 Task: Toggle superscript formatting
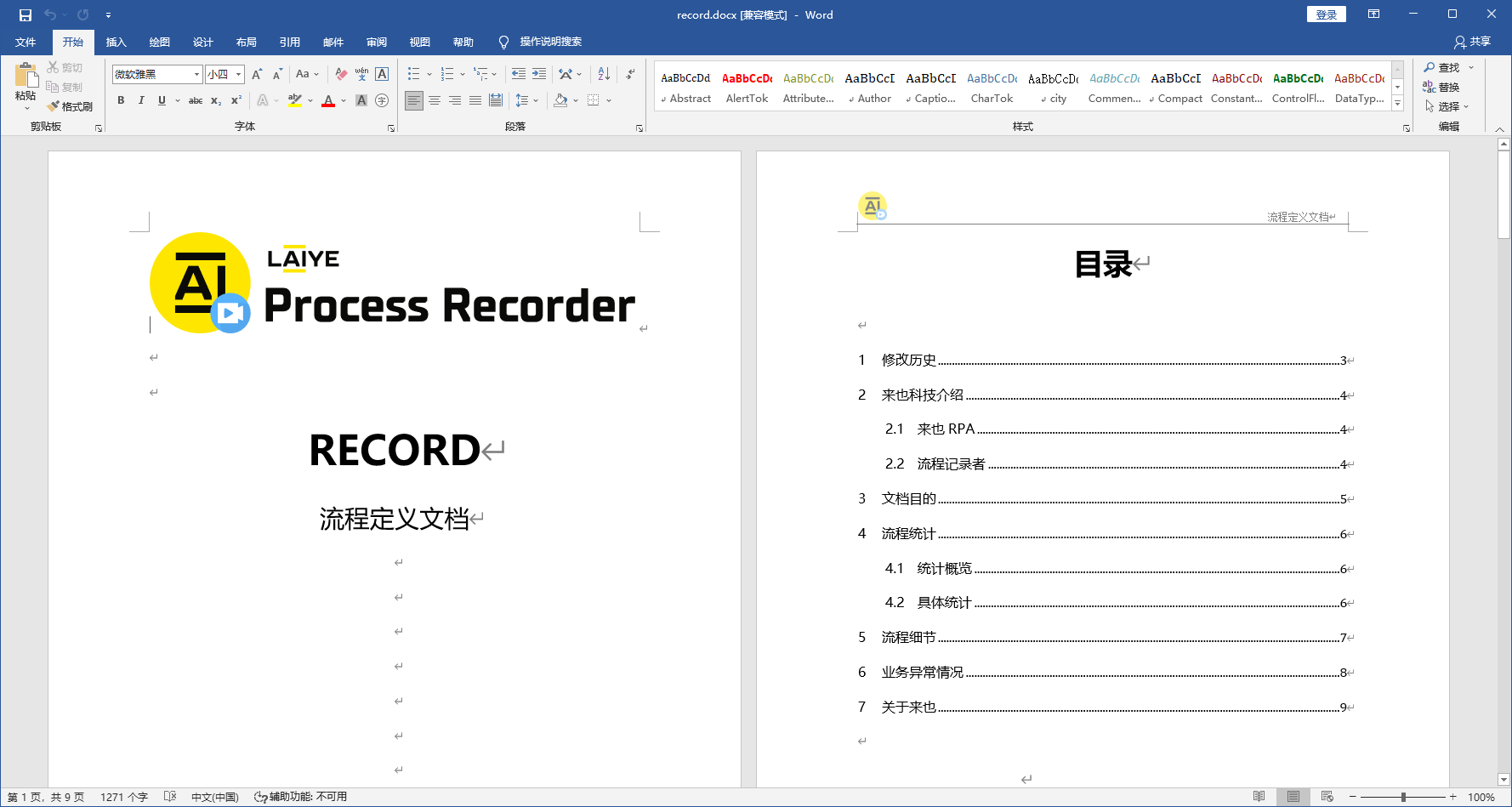coord(236,100)
